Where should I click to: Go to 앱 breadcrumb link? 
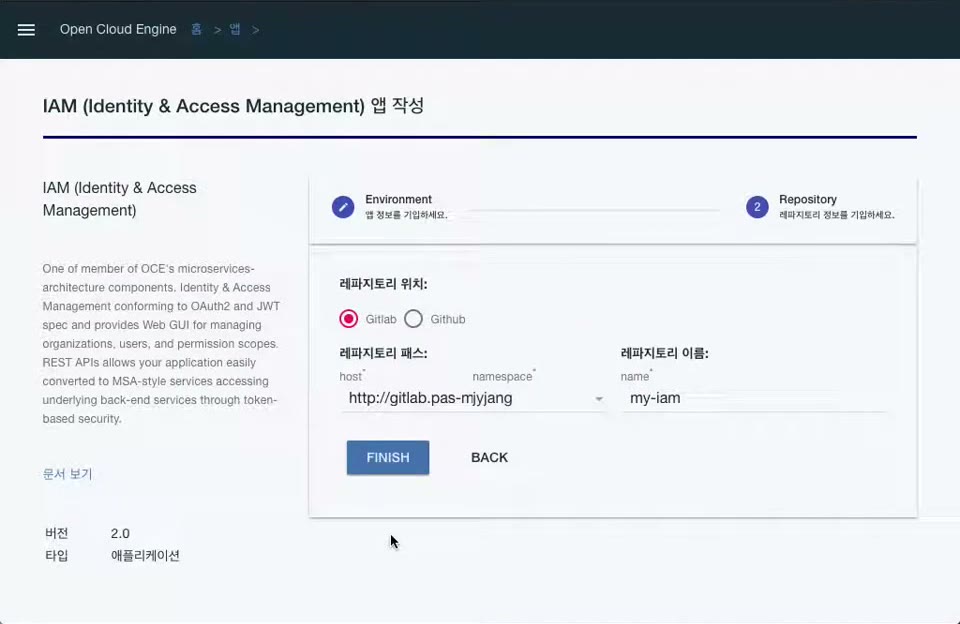pos(235,29)
